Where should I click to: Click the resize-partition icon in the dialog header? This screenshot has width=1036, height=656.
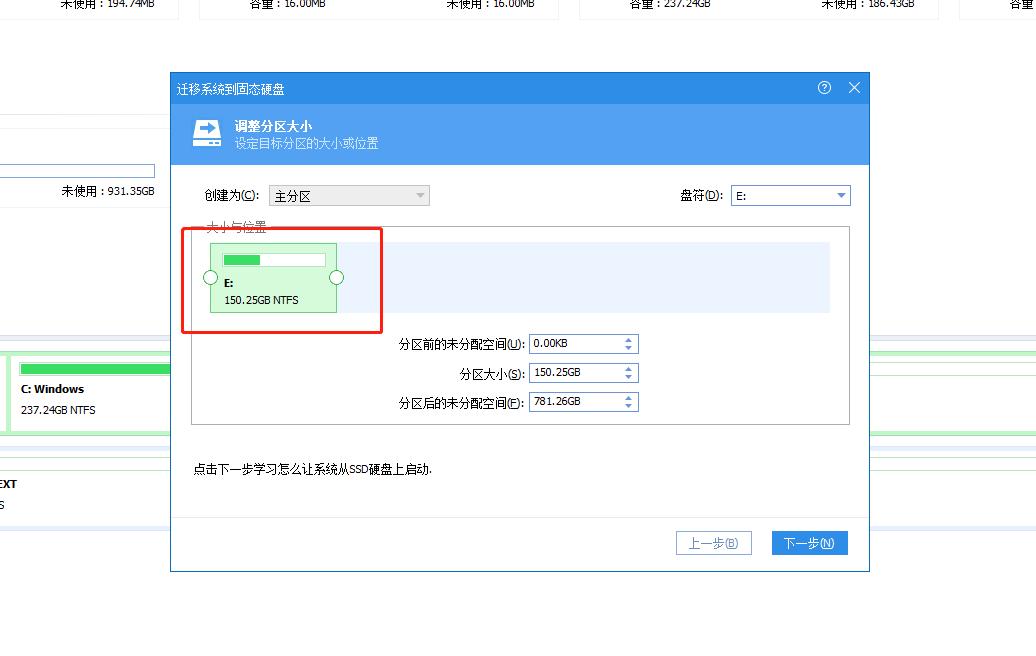(x=205, y=132)
